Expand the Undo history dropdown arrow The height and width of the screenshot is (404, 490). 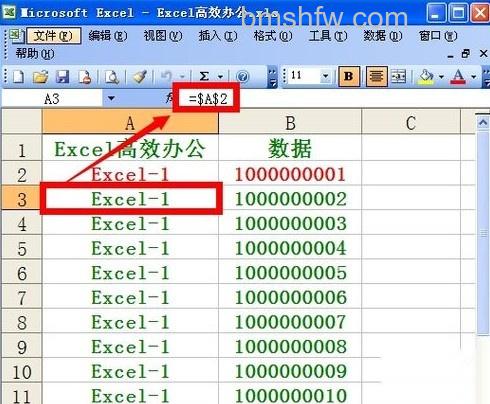(x=182, y=77)
